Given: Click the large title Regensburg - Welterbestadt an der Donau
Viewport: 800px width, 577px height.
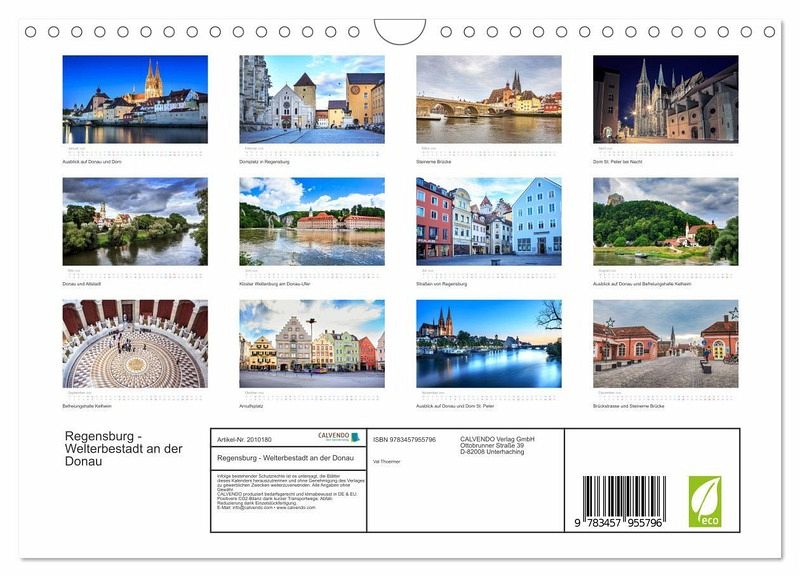Looking at the screenshot, I should pyautogui.click(x=124, y=448).
